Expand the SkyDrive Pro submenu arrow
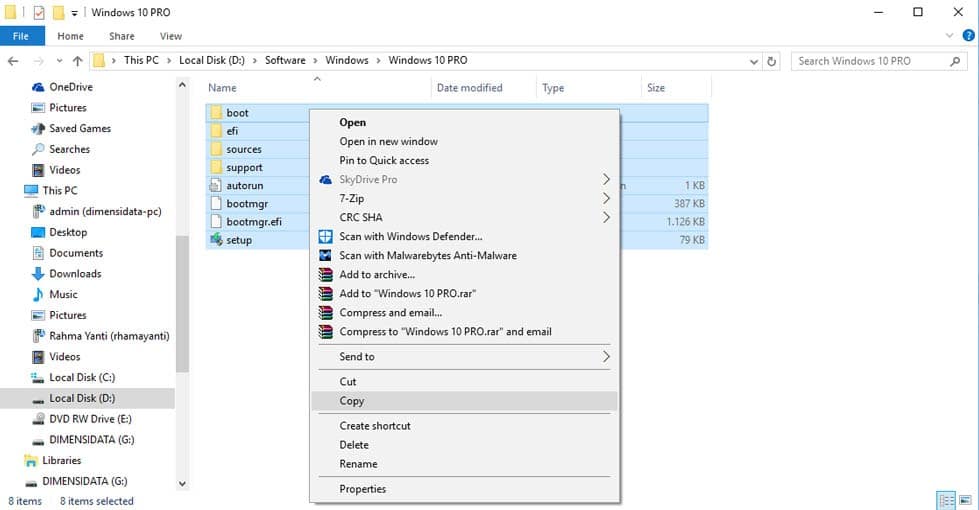This screenshot has width=979, height=510. click(x=606, y=179)
